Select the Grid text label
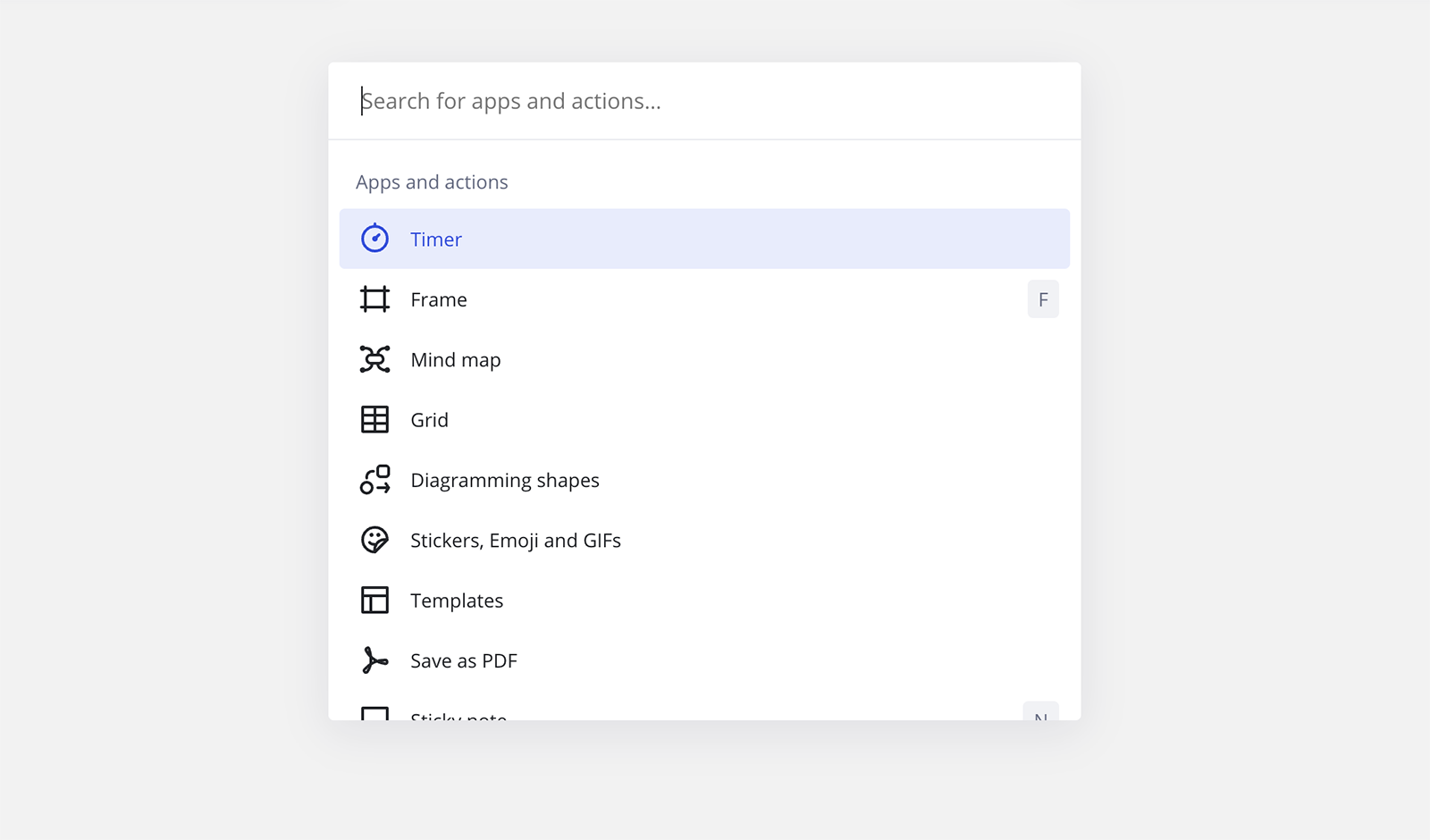The image size is (1430, 840). pos(430,420)
